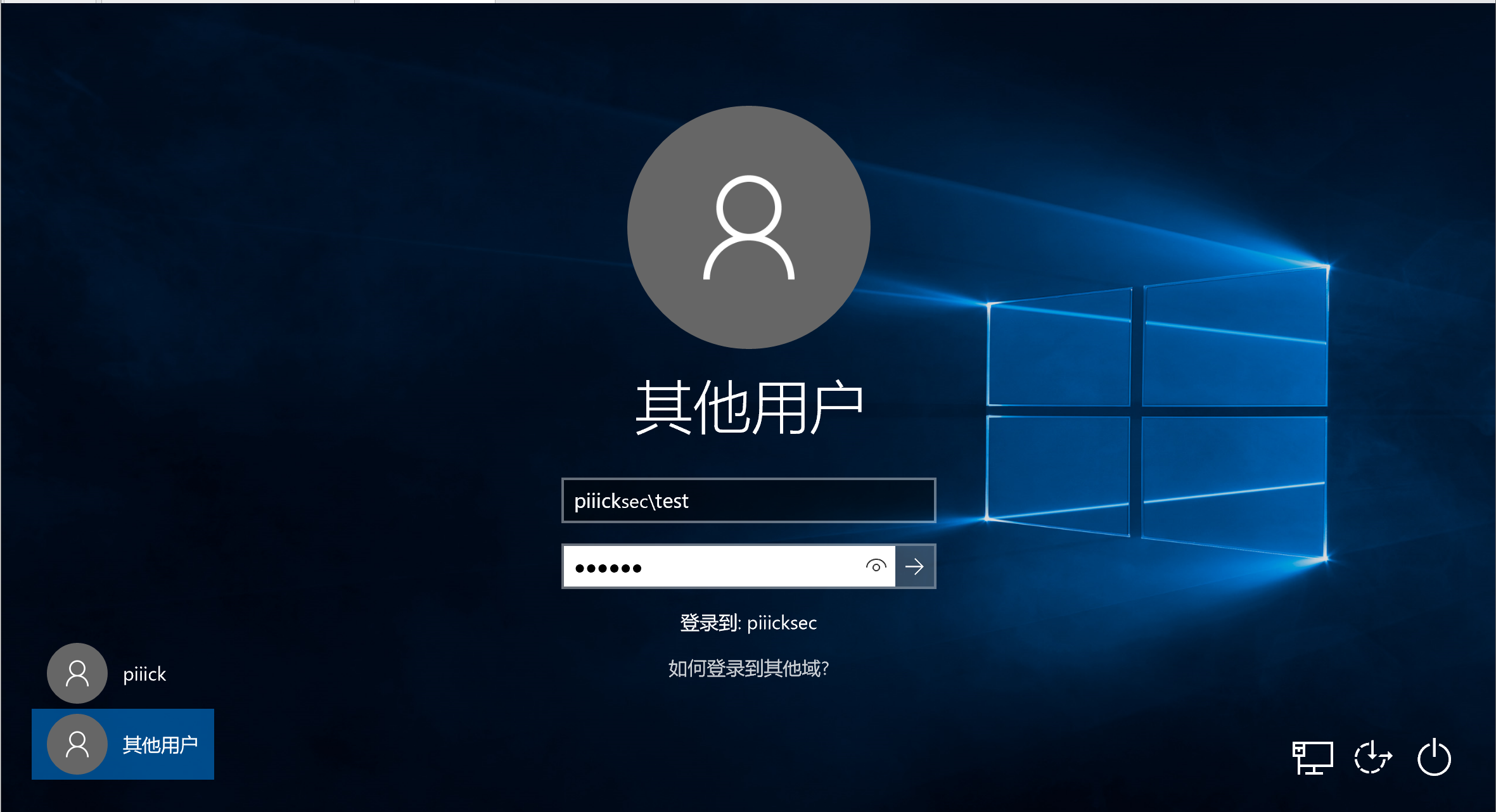1496x812 pixels.
Task: Click the network connection icon
Action: pyautogui.click(x=1312, y=758)
